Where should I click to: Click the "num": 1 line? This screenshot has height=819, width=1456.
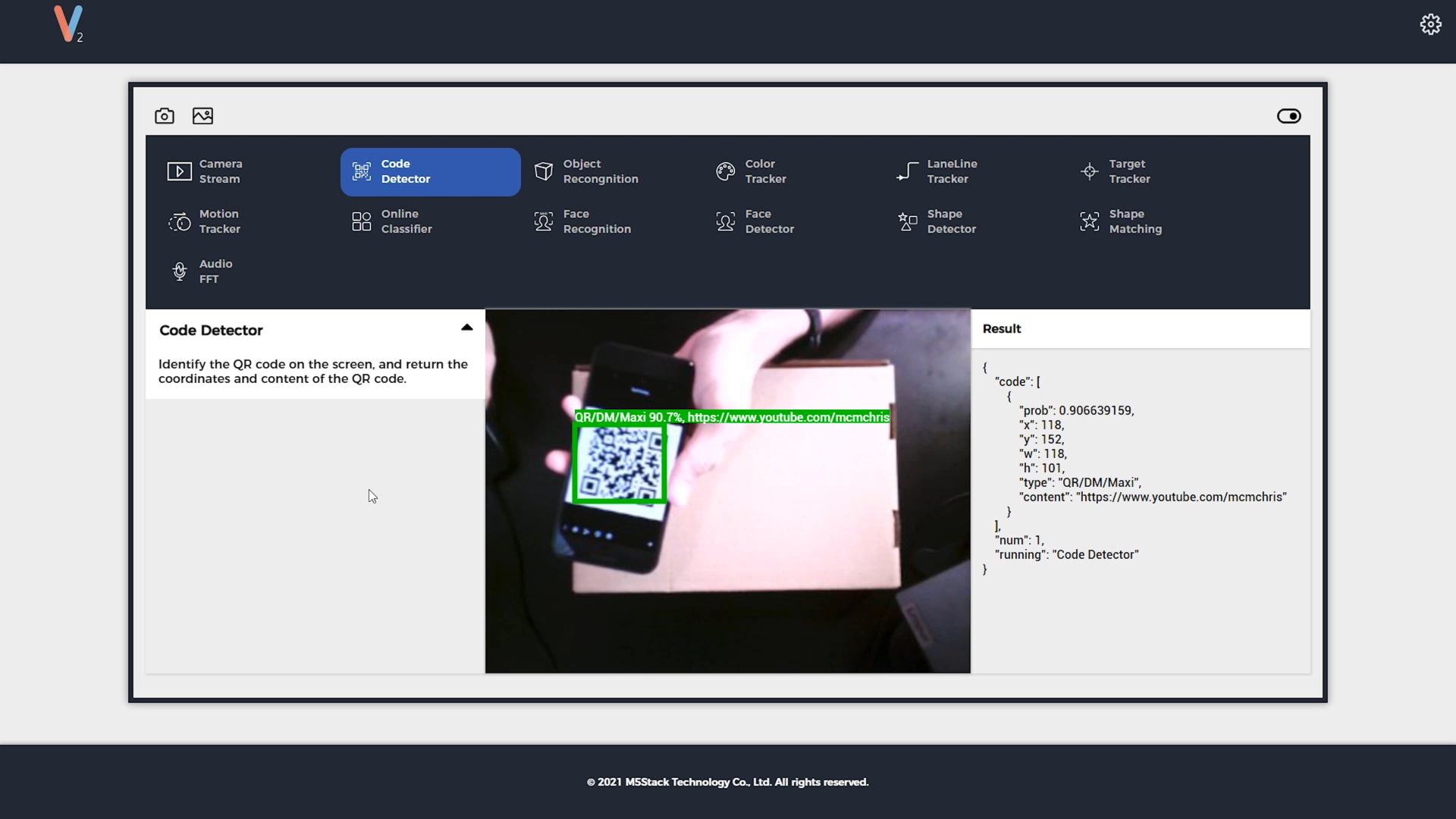point(1019,540)
